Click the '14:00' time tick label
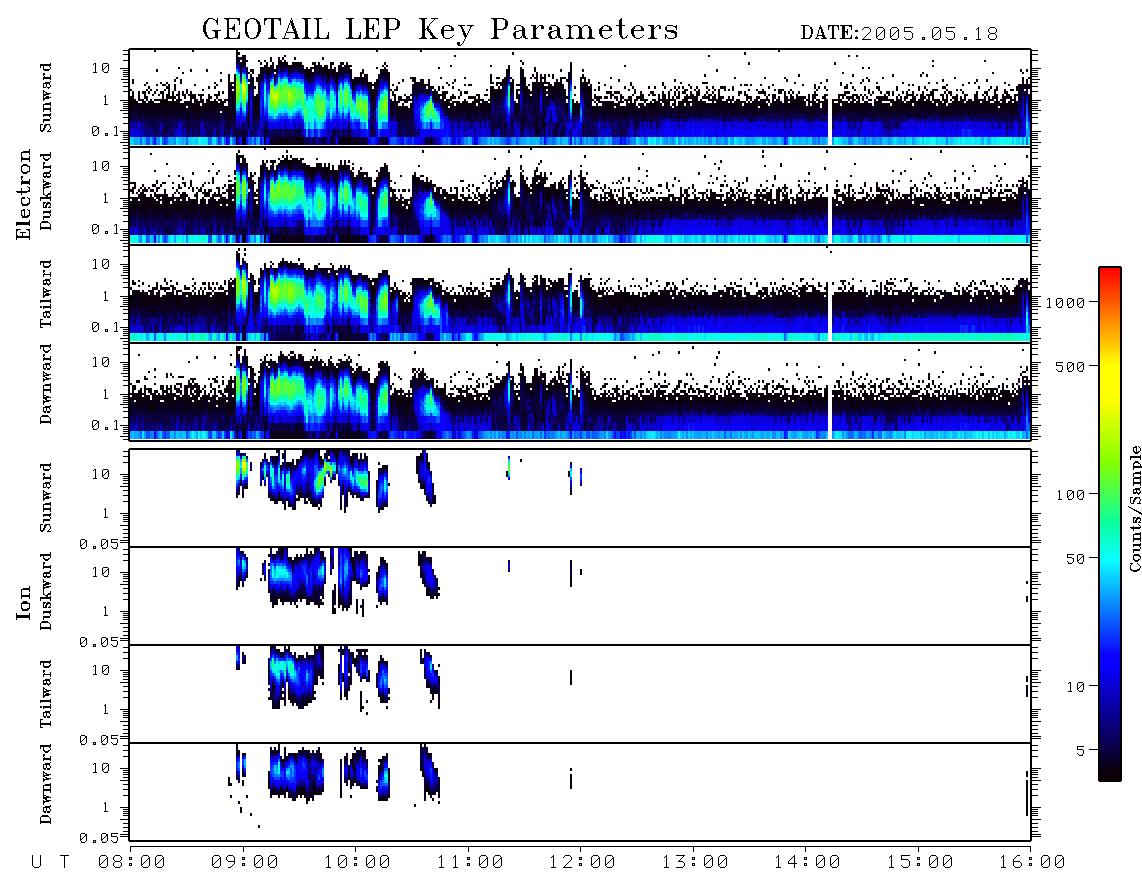The width and height of the screenshot is (1142, 880). click(807, 862)
